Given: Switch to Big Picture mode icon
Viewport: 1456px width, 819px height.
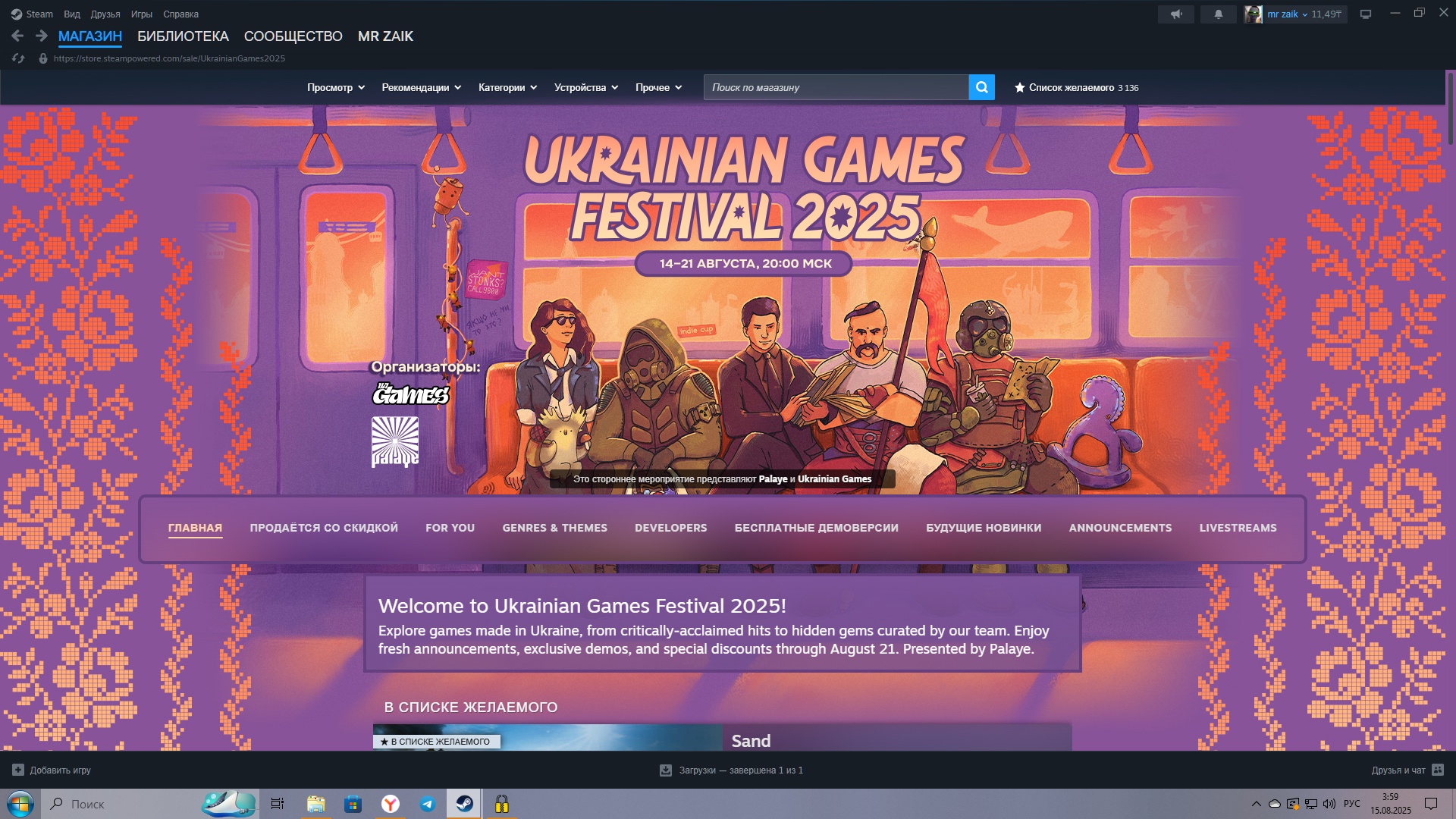Looking at the screenshot, I should pyautogui.click(x=1365, y=14).
